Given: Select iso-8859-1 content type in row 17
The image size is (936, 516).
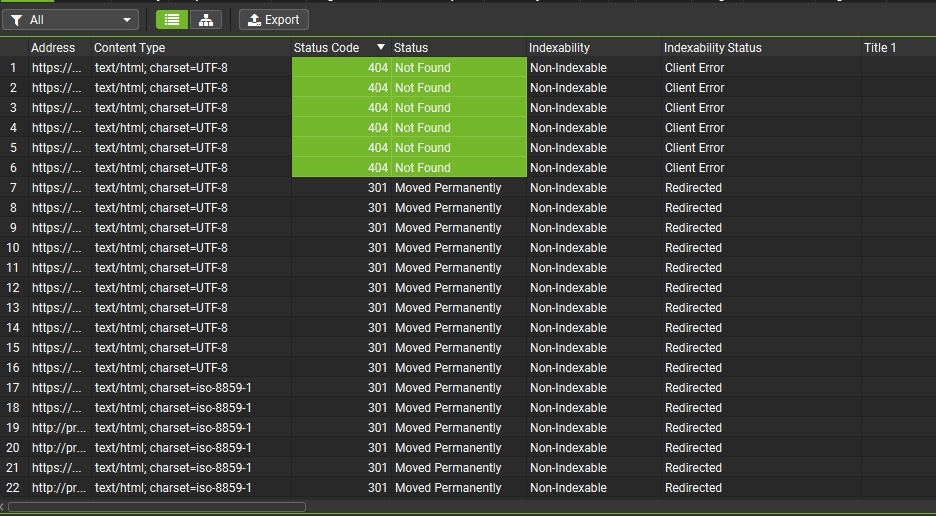Looking at the screenshot, I should tap(192, 388).
